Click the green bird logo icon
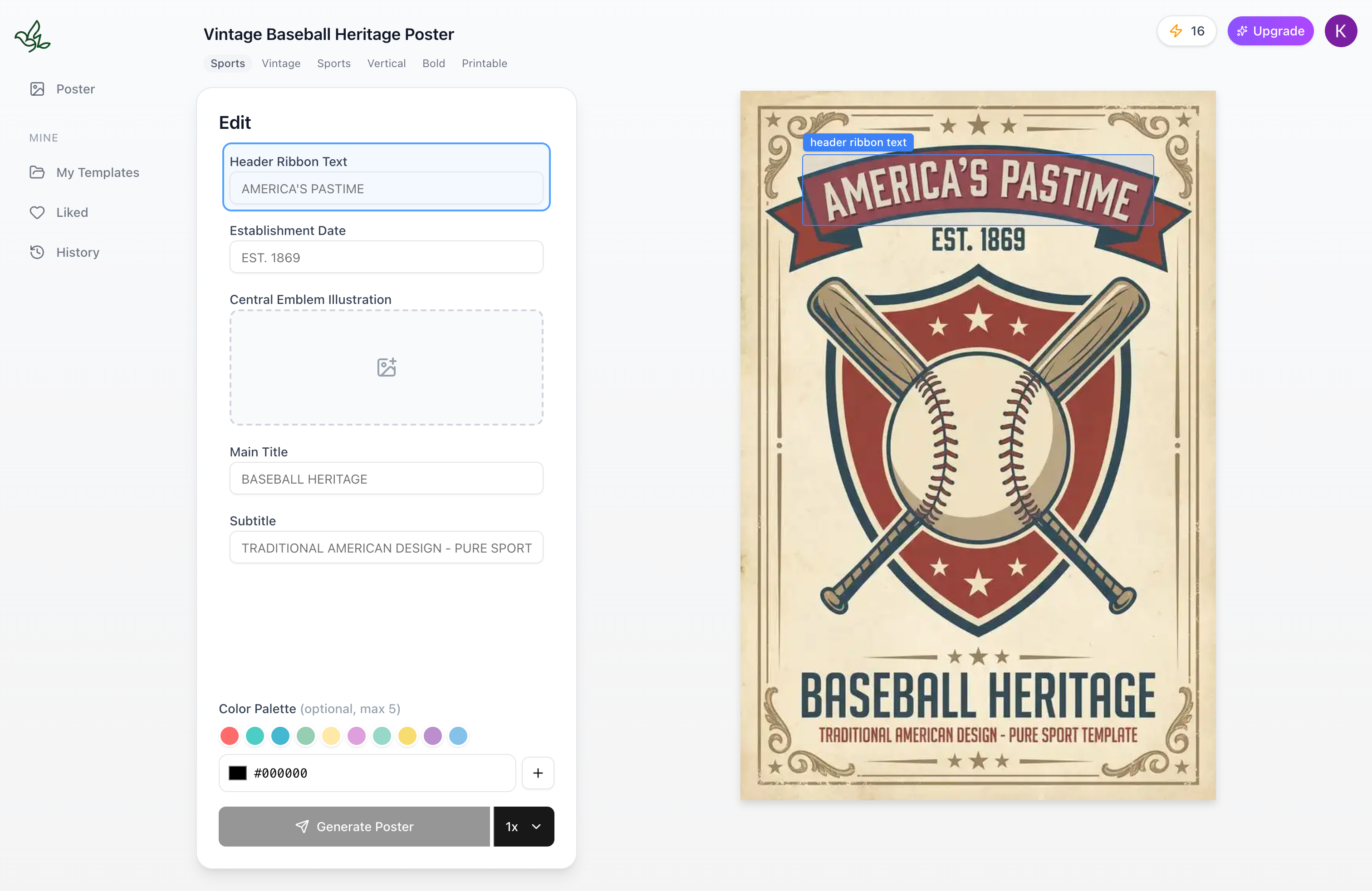Image resolution: width=1372 pixels, height=891 pixels. pyautogui.click(x=32, y=37)
